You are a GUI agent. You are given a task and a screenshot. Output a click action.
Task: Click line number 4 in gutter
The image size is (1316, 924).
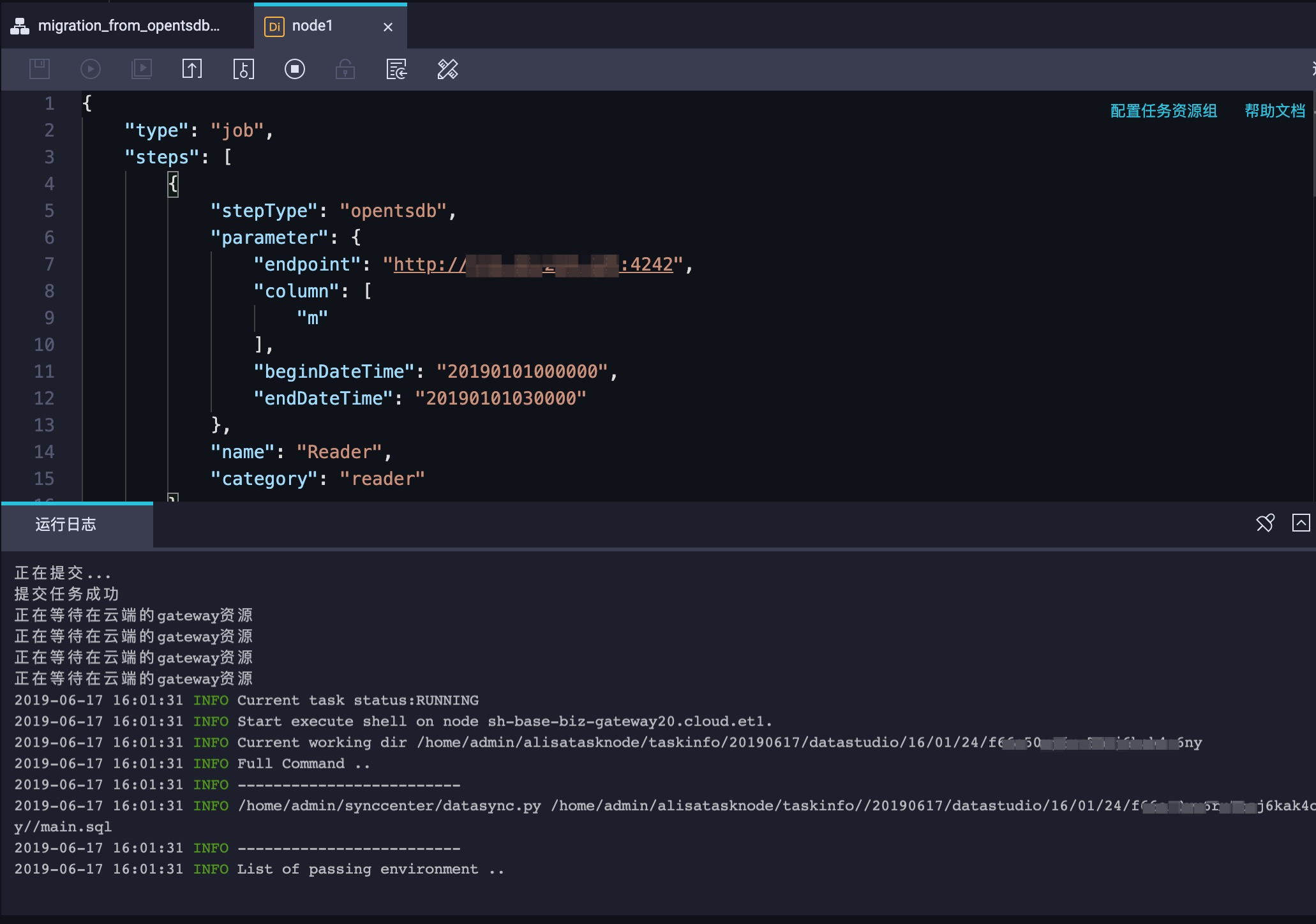[x=49, y=184]
